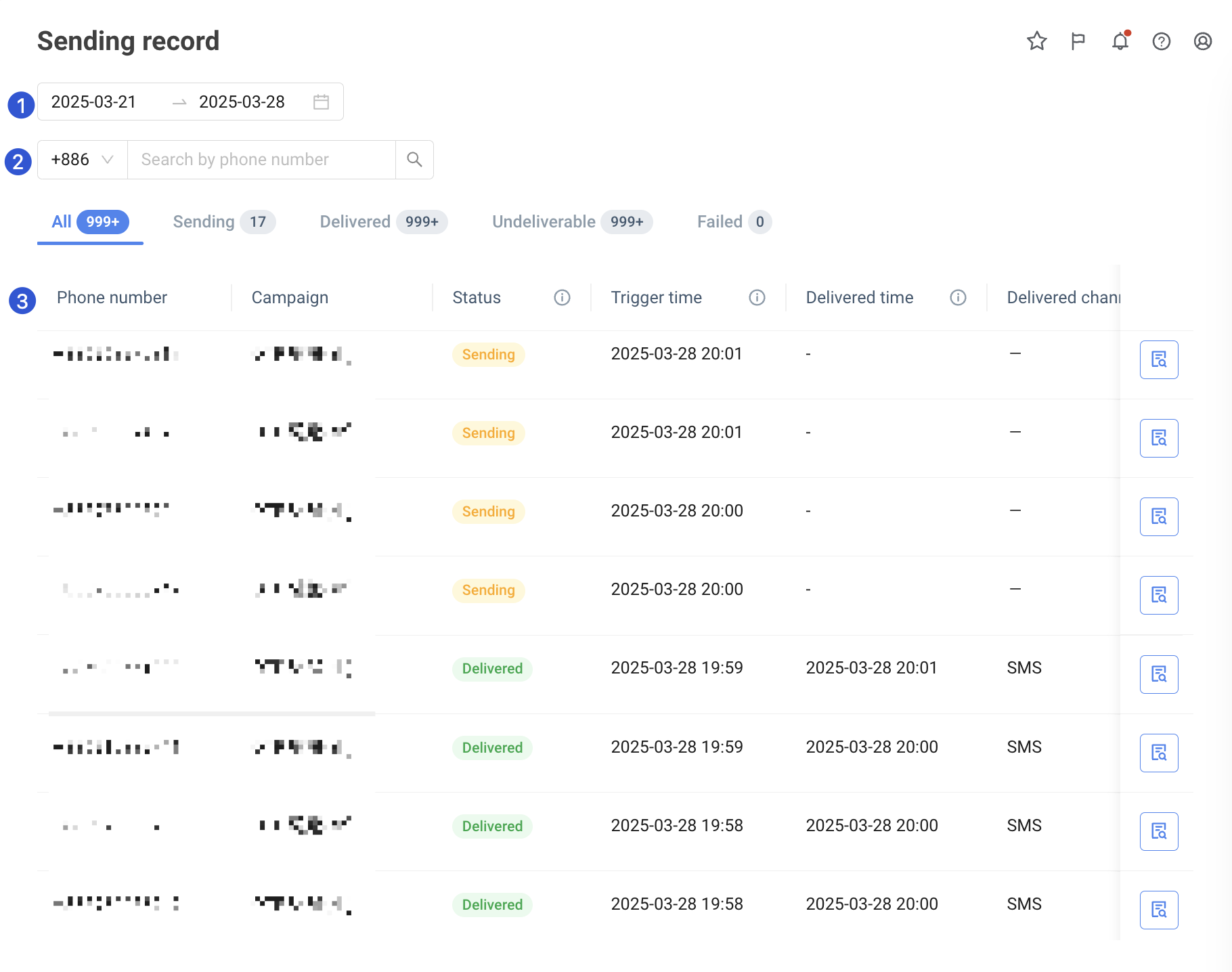Image resolution: width=1232 pixels, height=972 pixels.
Task: View details of last 19:58 Delivered row
Action: [x=1159, y=910]
